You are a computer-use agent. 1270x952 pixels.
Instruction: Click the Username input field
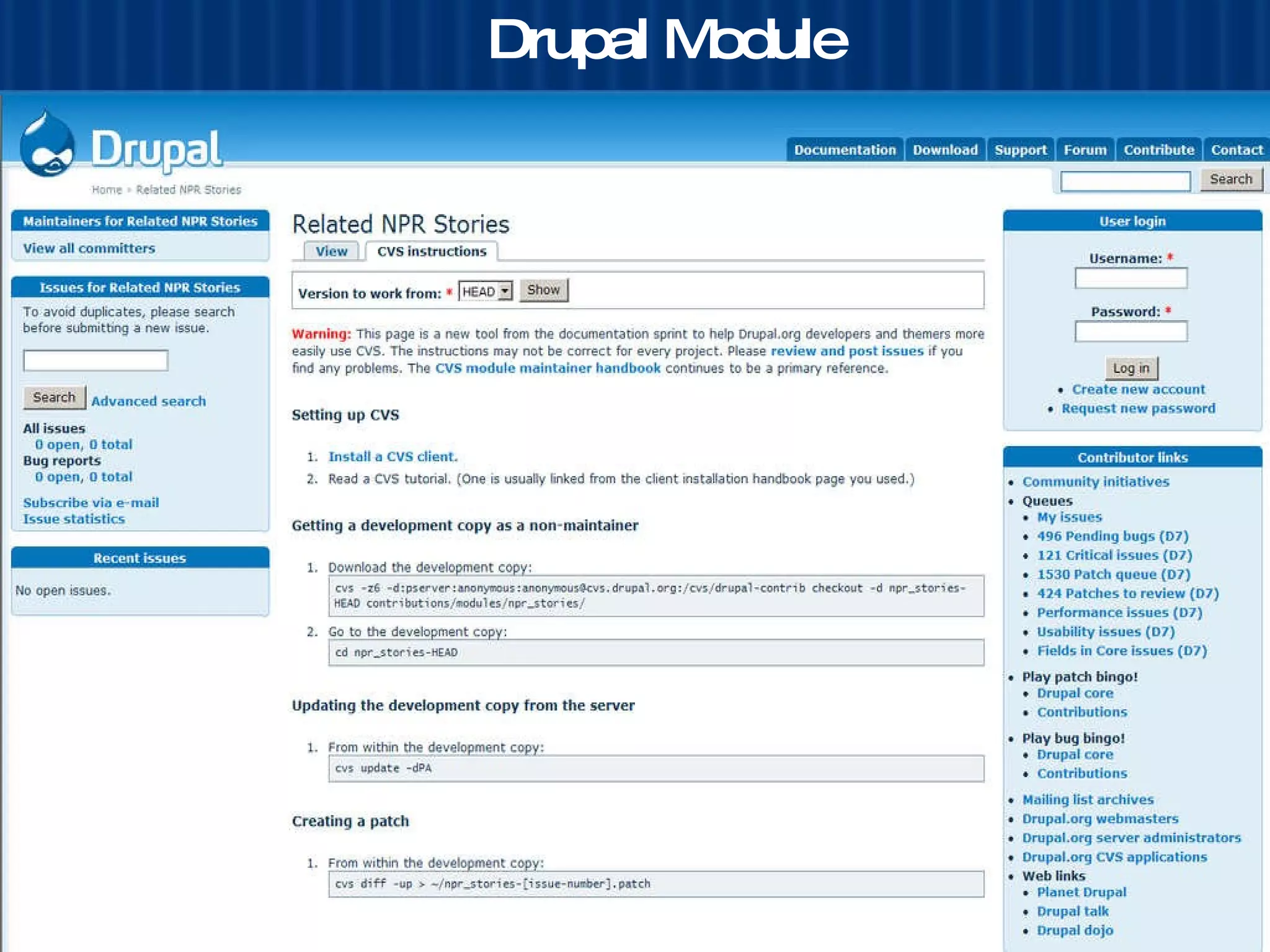1130,278
